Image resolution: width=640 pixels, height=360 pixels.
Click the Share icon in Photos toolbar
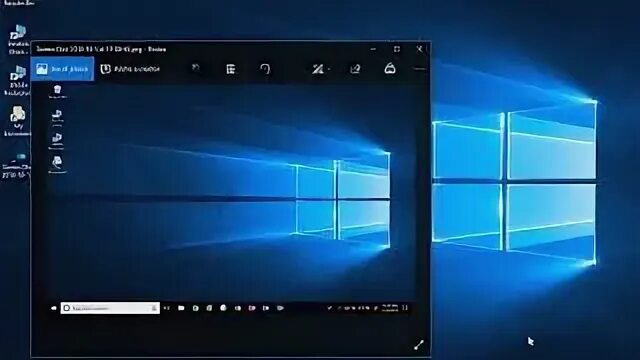coord(355,69)
